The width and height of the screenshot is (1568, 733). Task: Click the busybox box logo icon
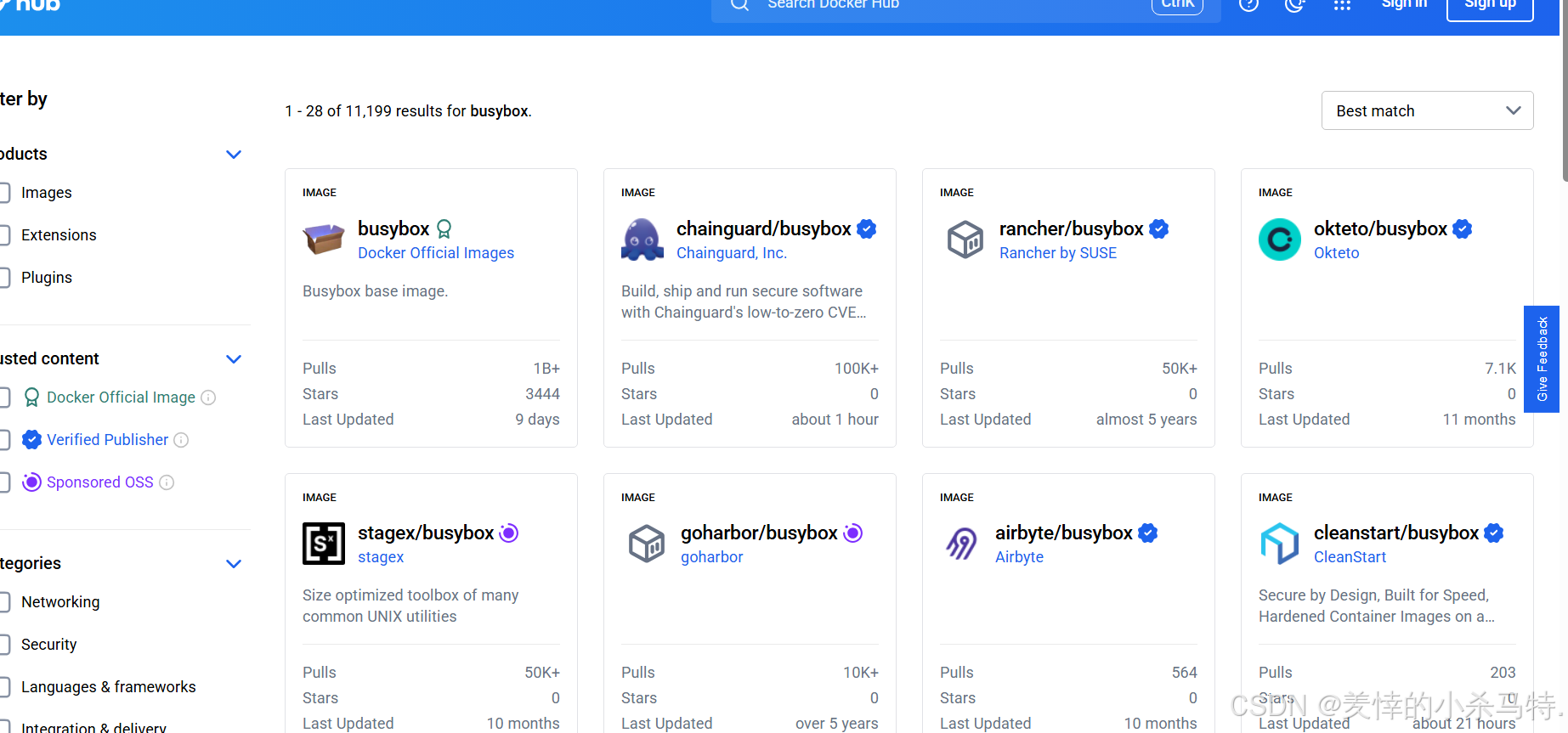[324, 240]
